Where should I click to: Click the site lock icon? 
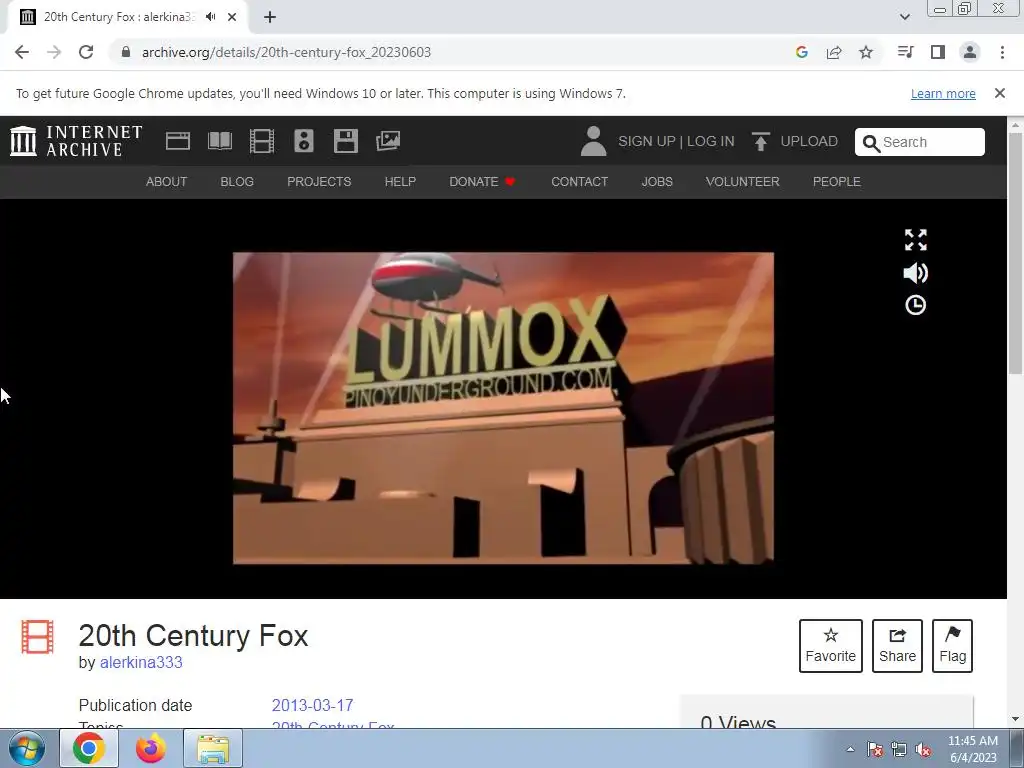[126, 52]
